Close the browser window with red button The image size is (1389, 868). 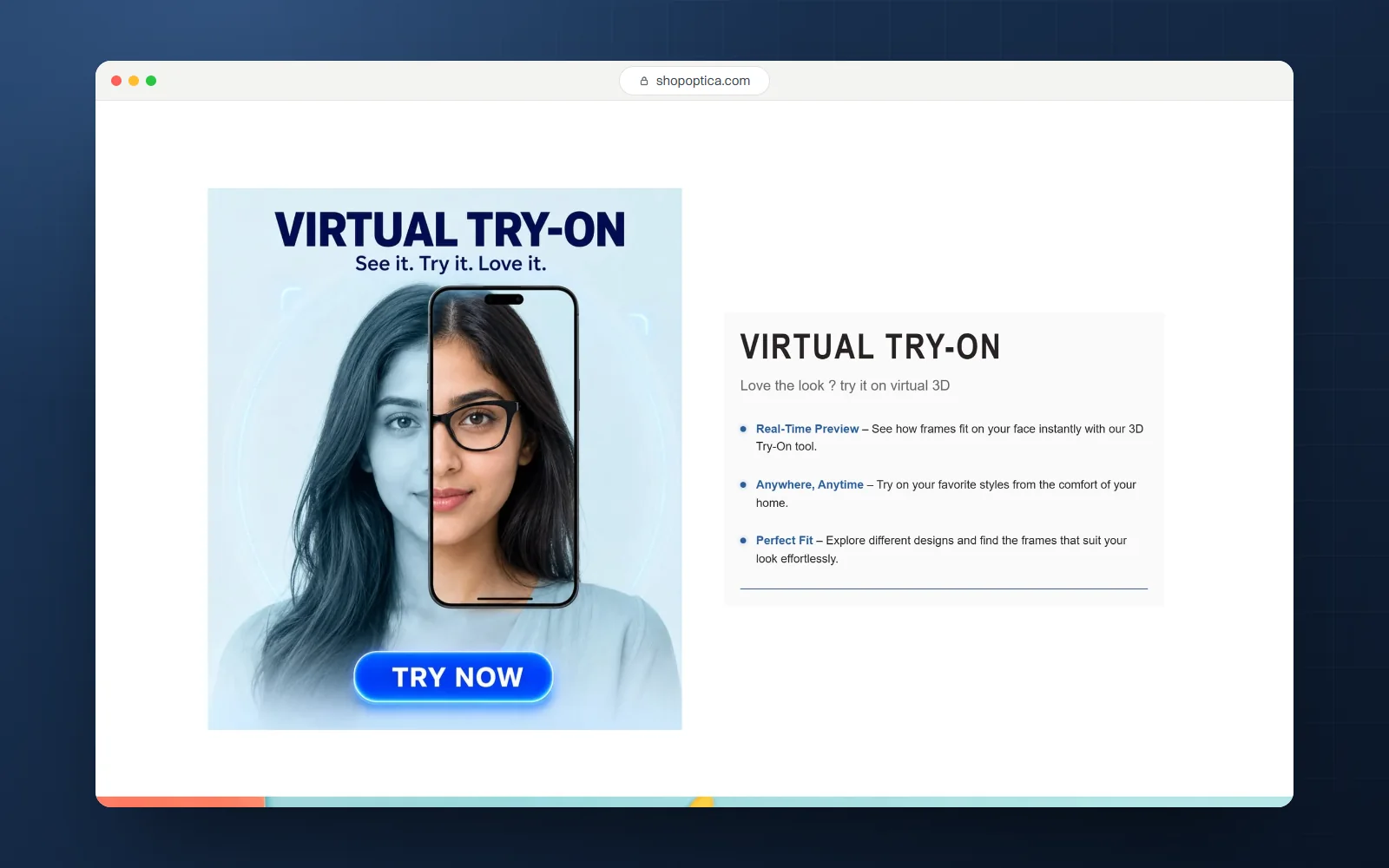click(116, 81)
